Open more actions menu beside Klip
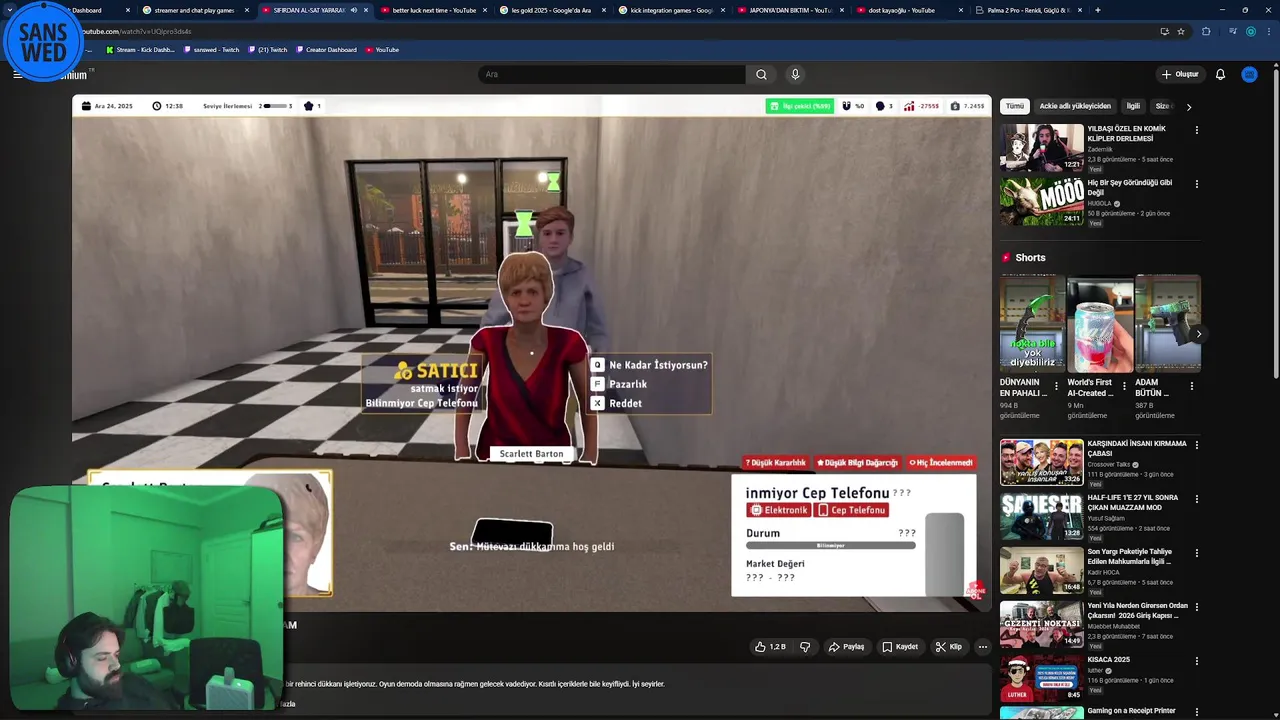The image size is (1280, 720). click(x=982, y=647)
